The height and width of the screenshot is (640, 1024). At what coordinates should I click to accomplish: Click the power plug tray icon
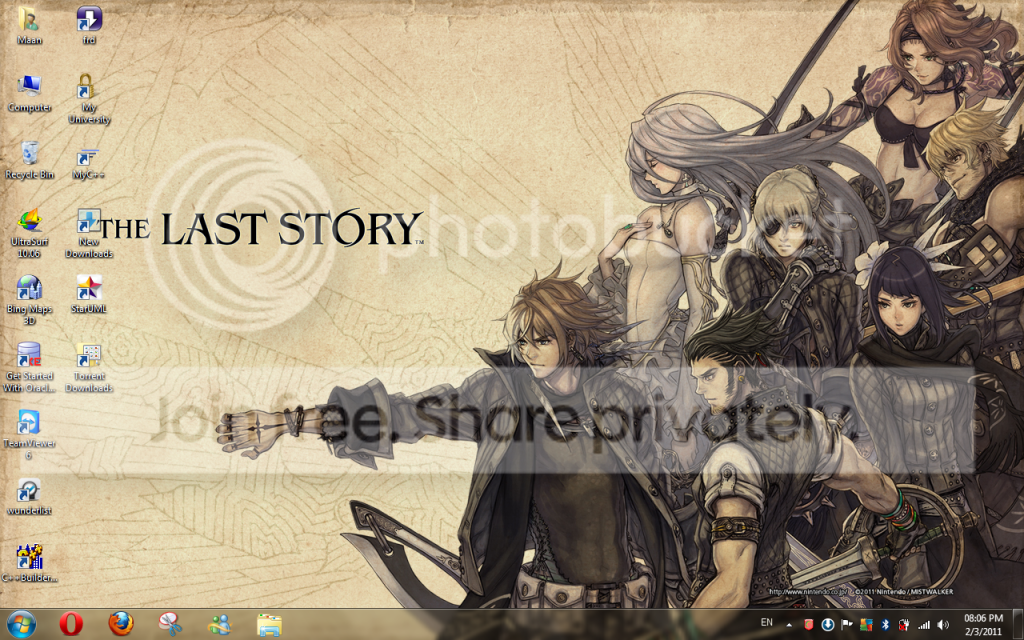pos(904,625)
